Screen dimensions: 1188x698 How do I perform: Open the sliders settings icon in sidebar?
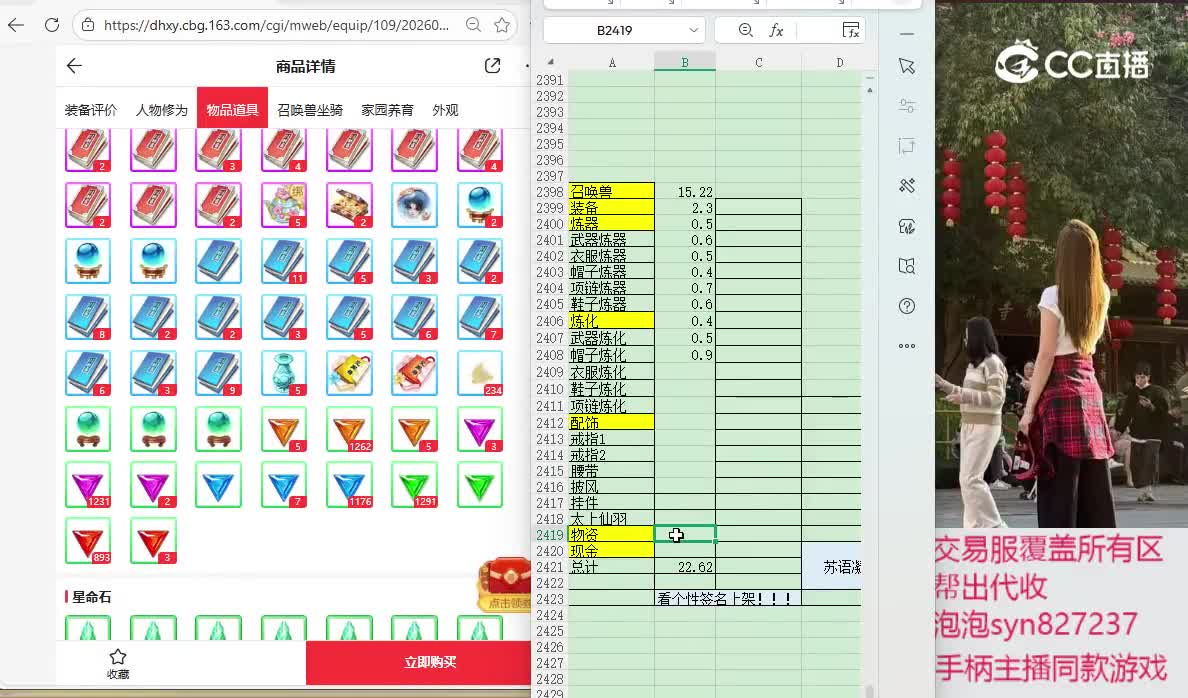point(907,106)
